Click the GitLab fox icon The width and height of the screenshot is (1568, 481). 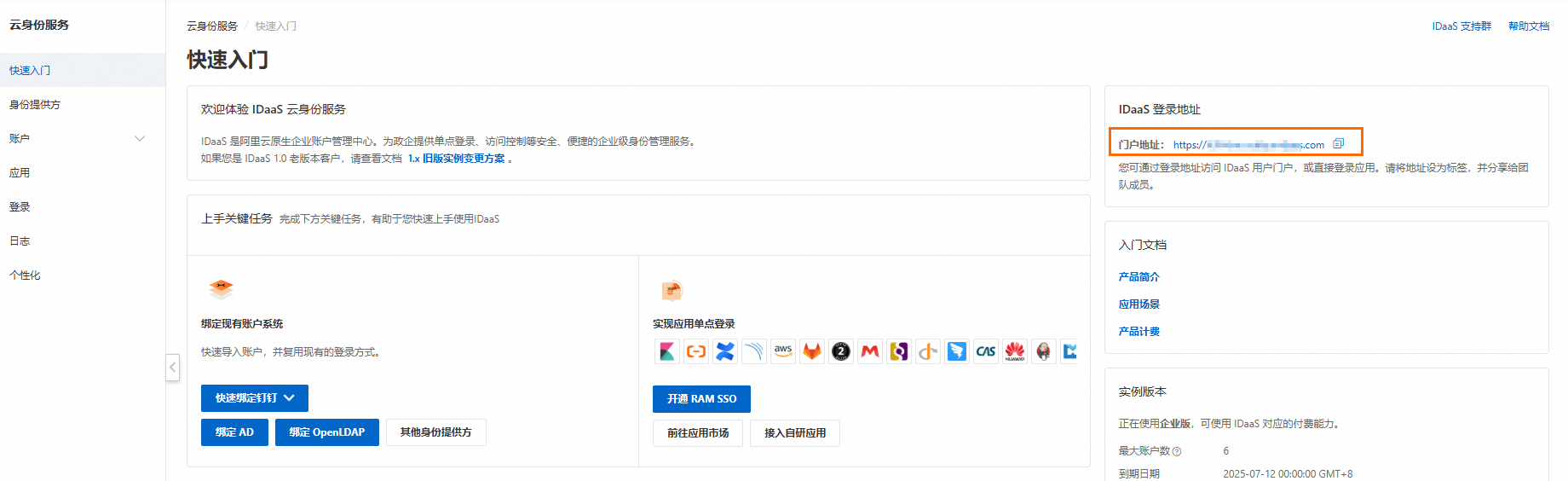click(812, 351)
